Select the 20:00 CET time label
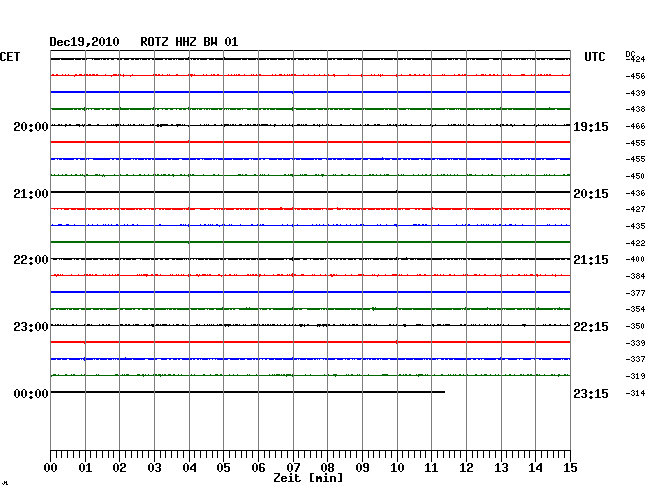 [x=31, y=127]
